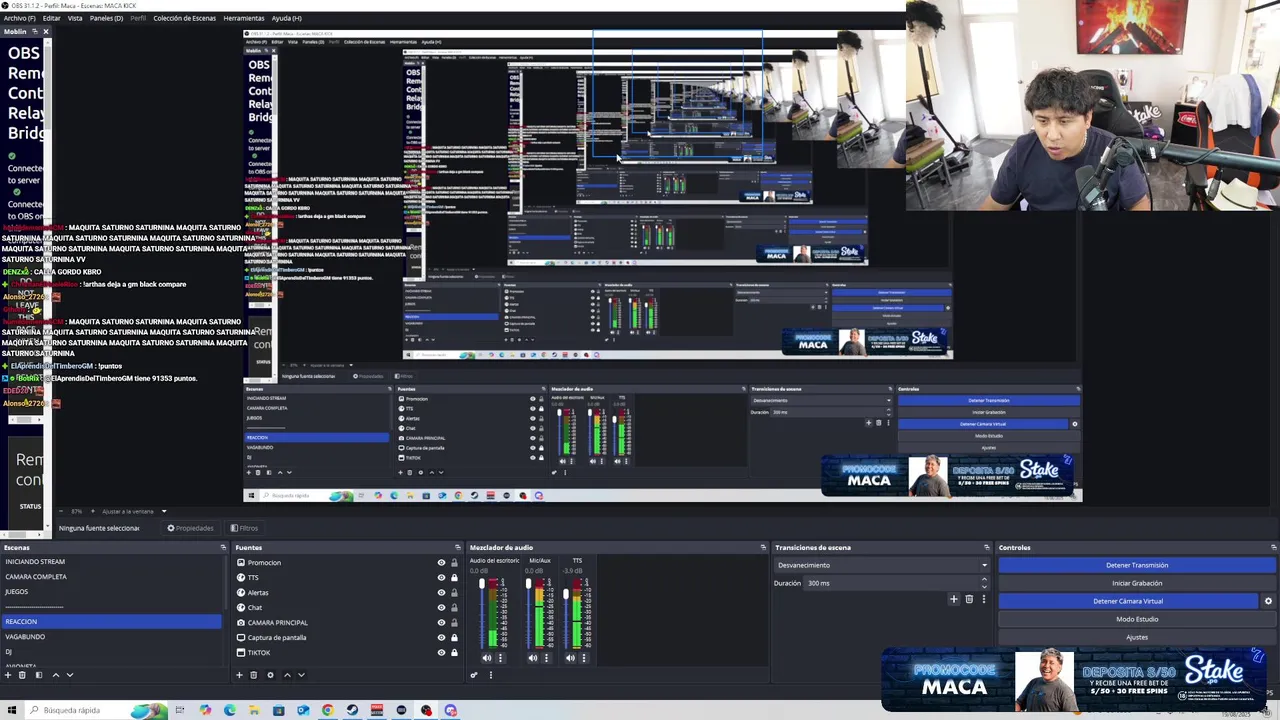The height and width of the screenshot is (720, 1280).
Task: Open Ajustes from Controles panel
Action: pos(1137,637)
